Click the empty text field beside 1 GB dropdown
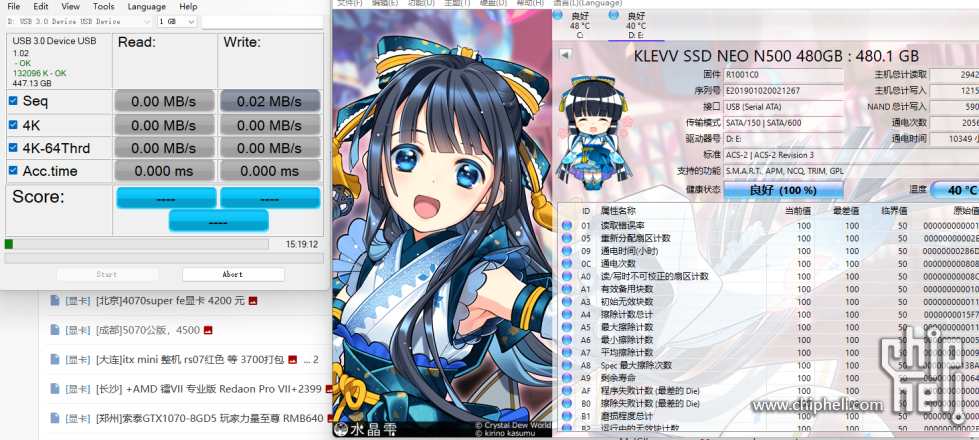 point(262,21)
